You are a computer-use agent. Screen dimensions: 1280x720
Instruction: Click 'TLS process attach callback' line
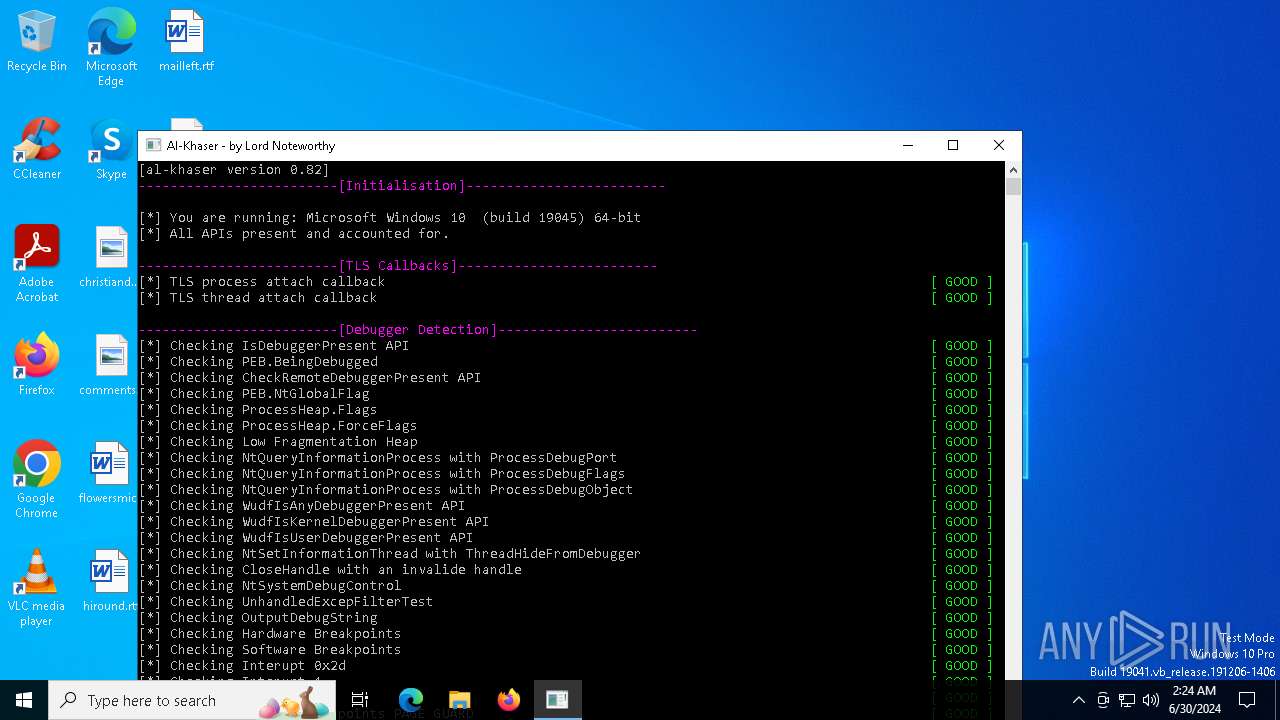[262, 282]
